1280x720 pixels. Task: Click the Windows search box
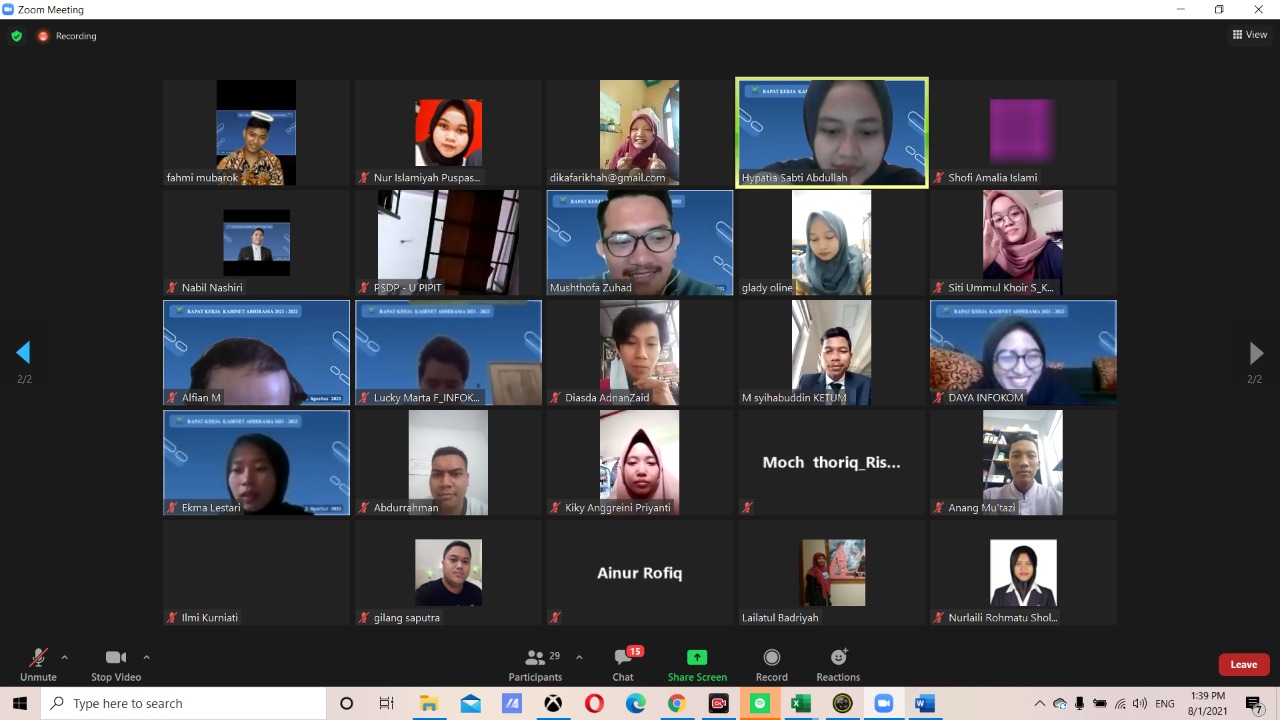(185, 704)
